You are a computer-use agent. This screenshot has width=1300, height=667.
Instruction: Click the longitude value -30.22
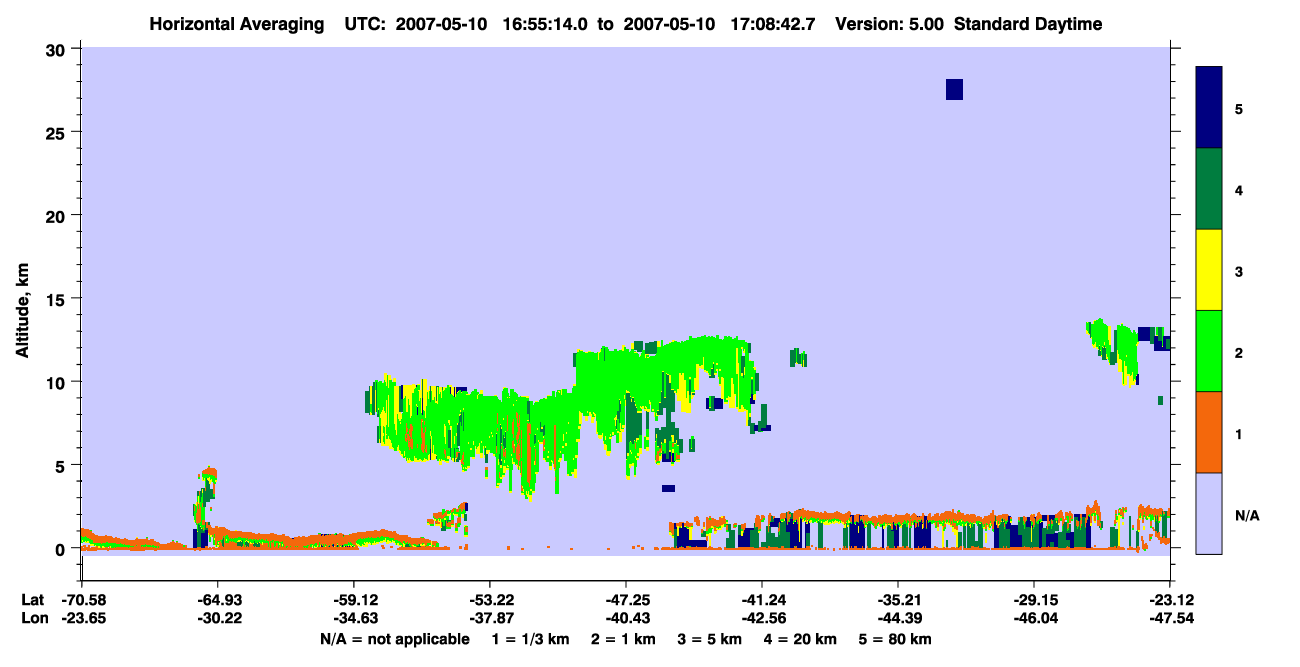(x=218, y=619)
